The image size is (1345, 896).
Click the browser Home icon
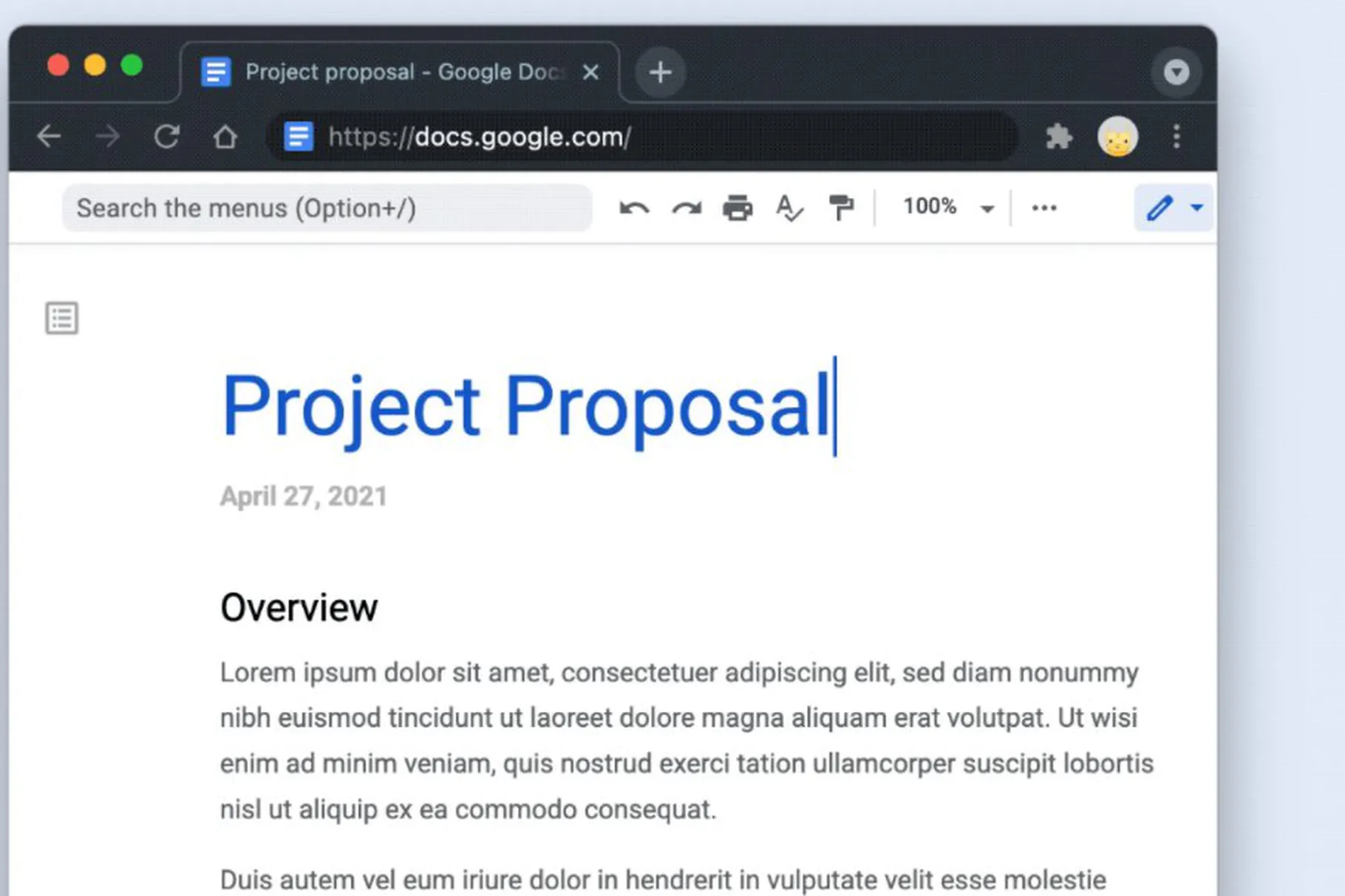[x=226, y=137]
